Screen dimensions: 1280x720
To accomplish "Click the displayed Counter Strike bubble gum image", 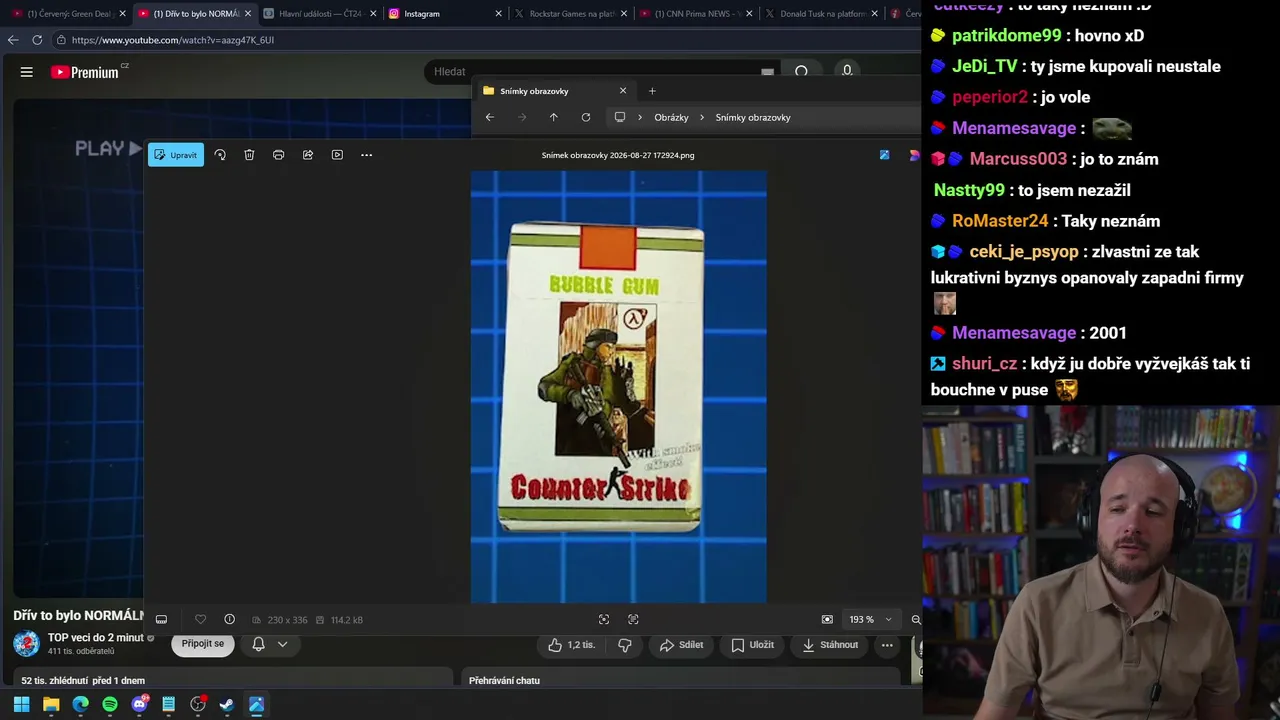I will (618, 387).
